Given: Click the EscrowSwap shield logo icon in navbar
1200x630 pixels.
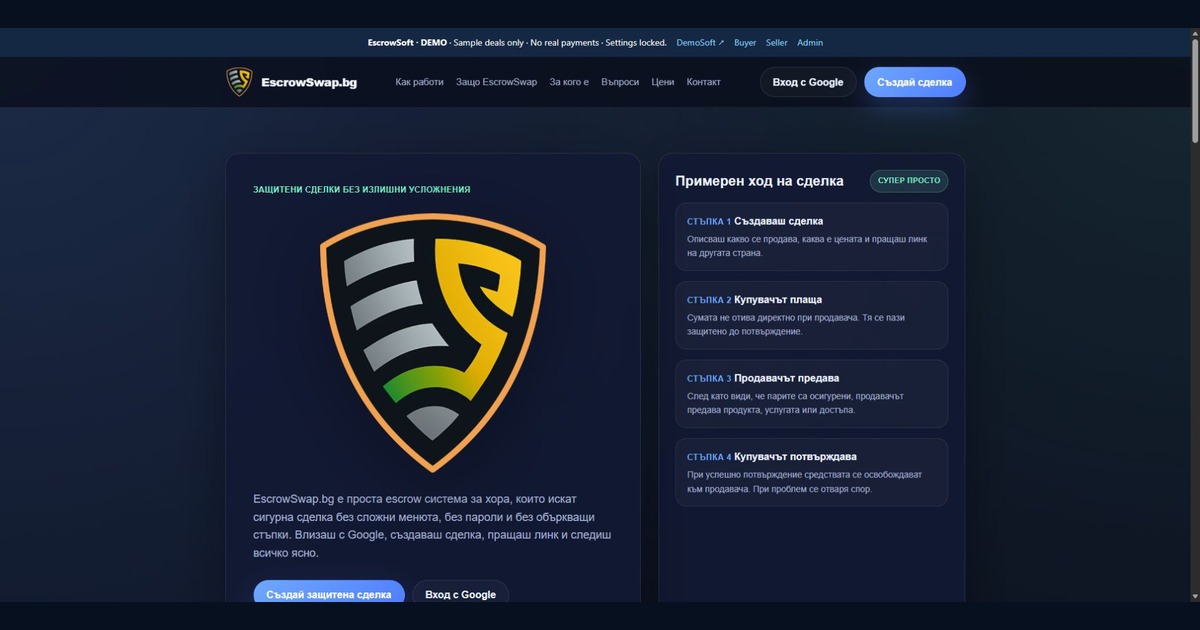Looking at the screenshot, I should (239, 82).
